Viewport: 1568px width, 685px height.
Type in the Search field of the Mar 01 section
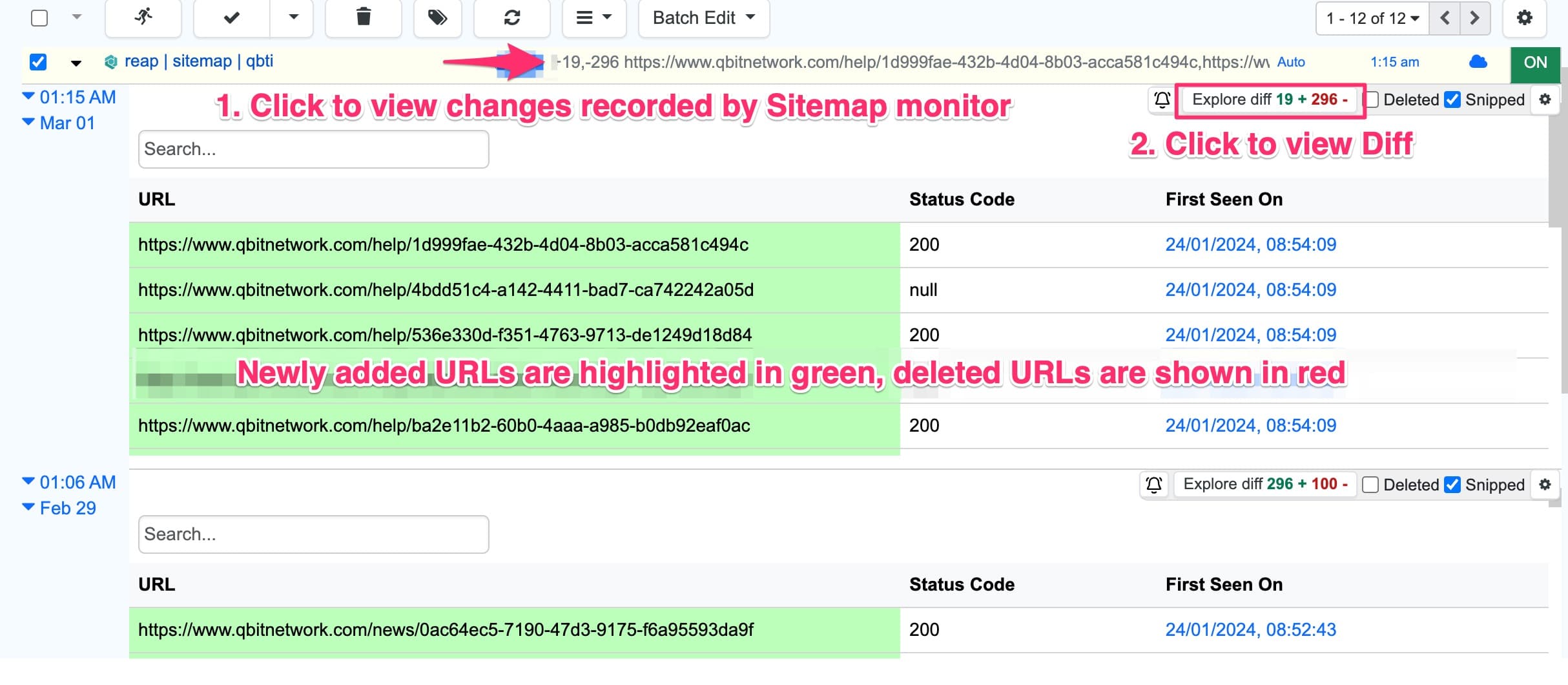(313, 149)
